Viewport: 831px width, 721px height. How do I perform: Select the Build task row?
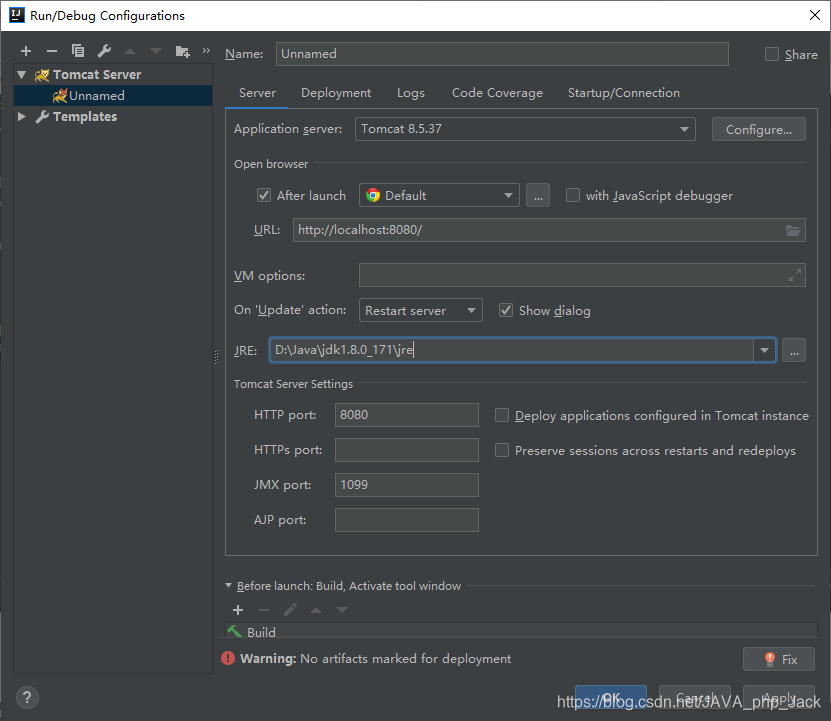point(521,631)
